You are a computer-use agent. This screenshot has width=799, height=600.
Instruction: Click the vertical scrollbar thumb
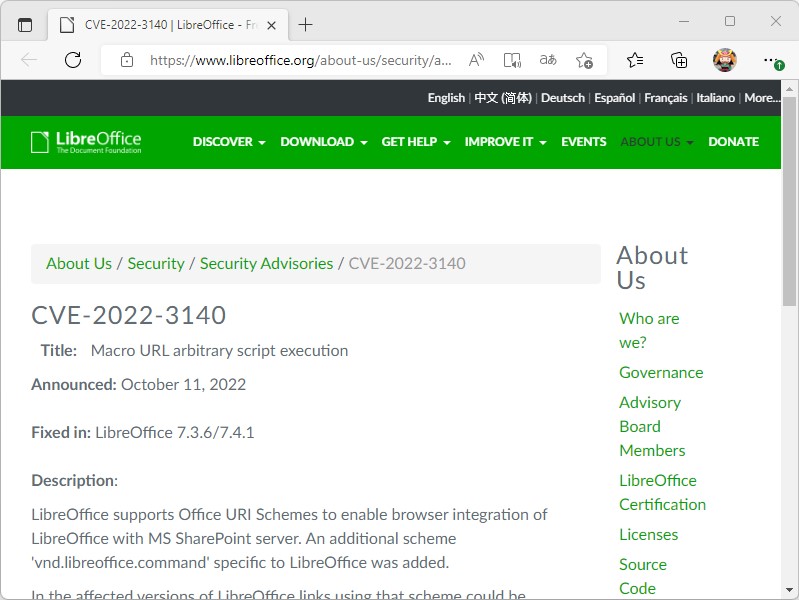[x=789, y=201]
